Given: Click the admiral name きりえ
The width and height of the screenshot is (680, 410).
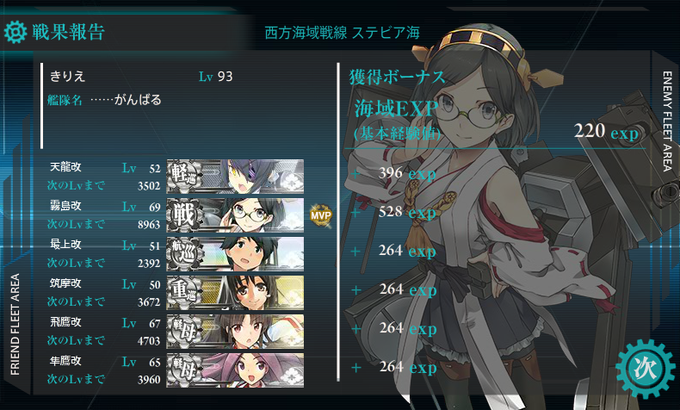Looking at the screenshot, I should click(68, 76).
